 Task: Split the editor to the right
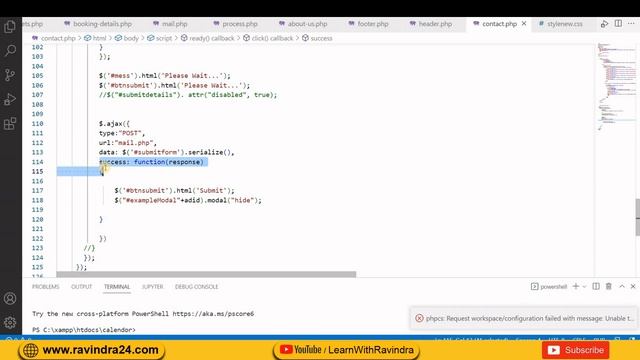pyautogui.click(x=618, y=24)
